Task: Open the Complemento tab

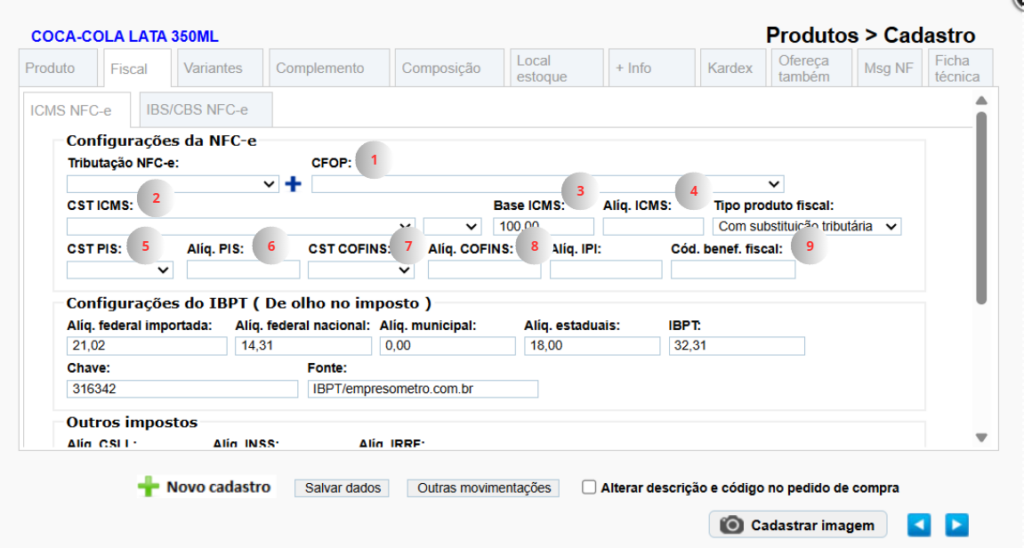Action: [329, 68]
